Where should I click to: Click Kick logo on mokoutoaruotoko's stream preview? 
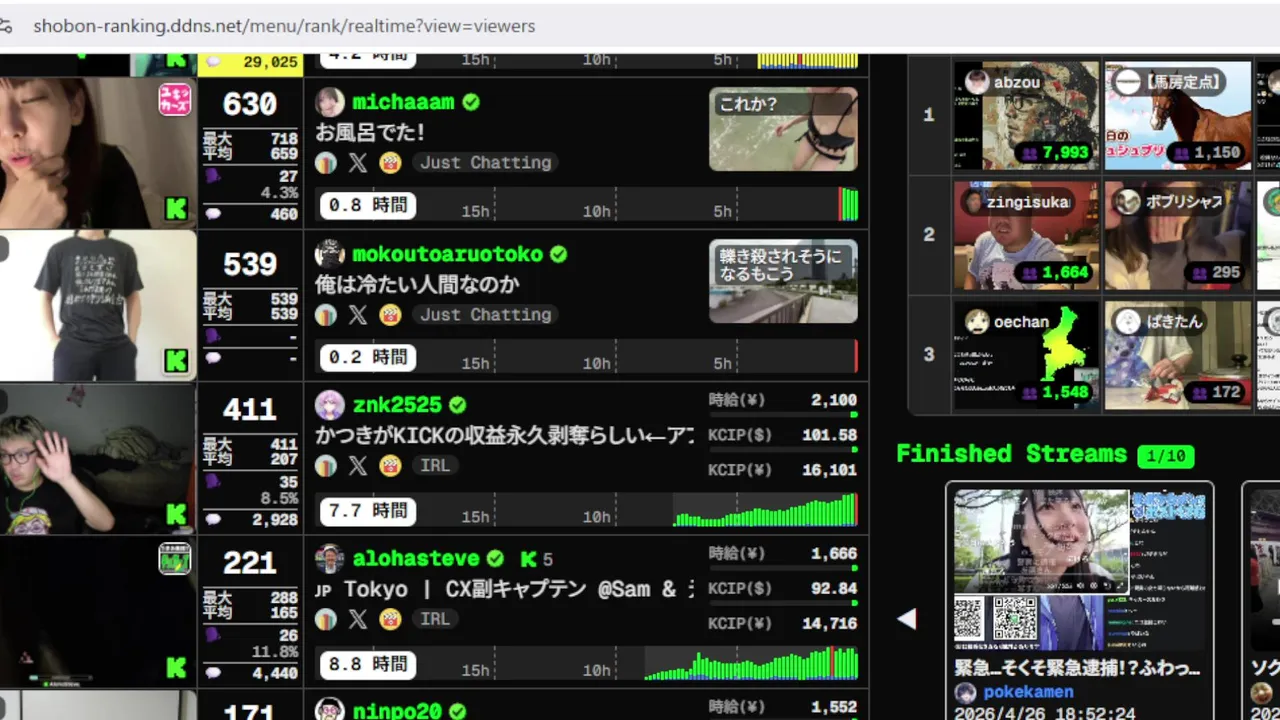tap(177, 361)
